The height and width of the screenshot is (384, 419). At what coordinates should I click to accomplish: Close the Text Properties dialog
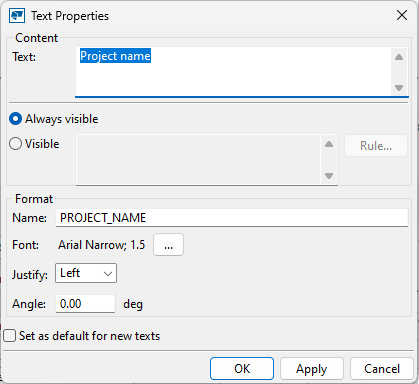(x=402, y=15)
